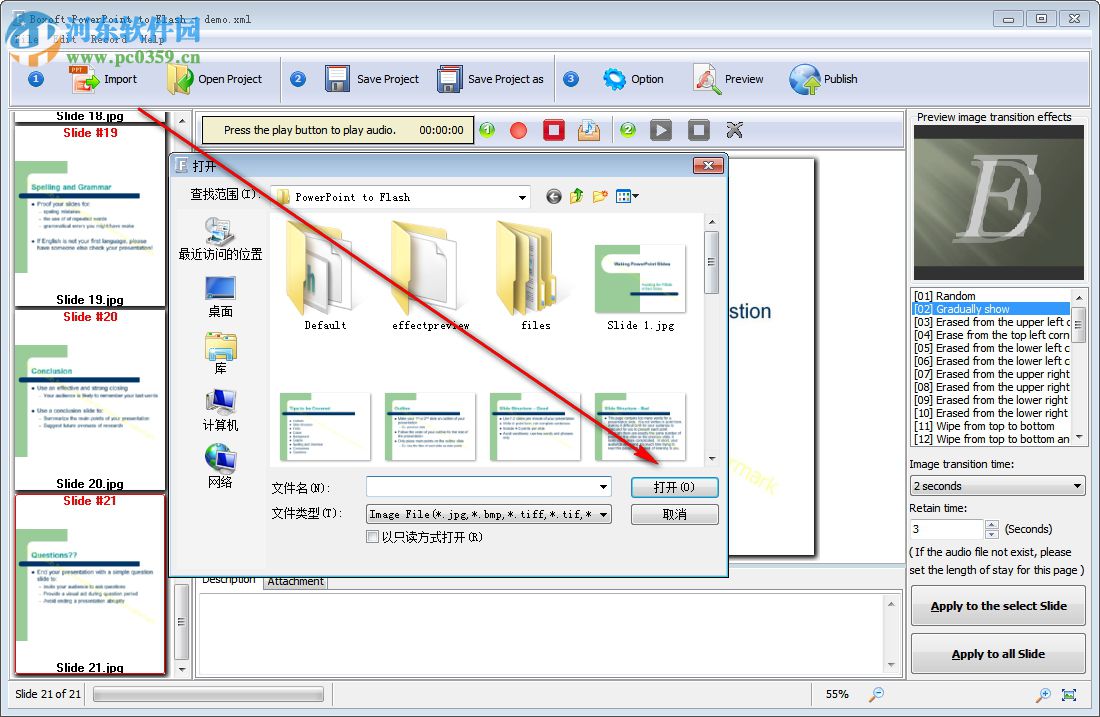Create a new folder in the open dialog
Screen dimensions: 1100x717
click(x=601, y=196)
